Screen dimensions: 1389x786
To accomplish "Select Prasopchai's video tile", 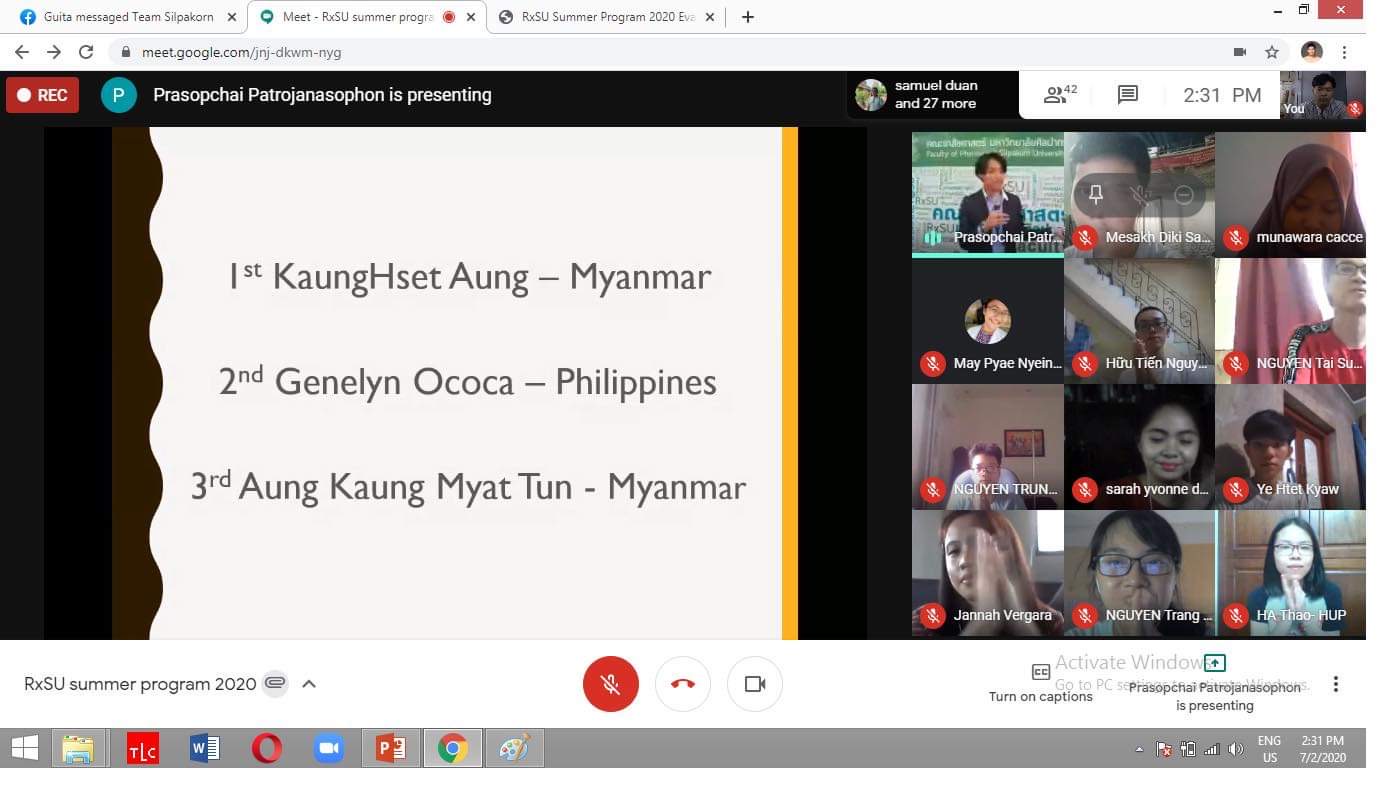I will [x=987, y=194].
